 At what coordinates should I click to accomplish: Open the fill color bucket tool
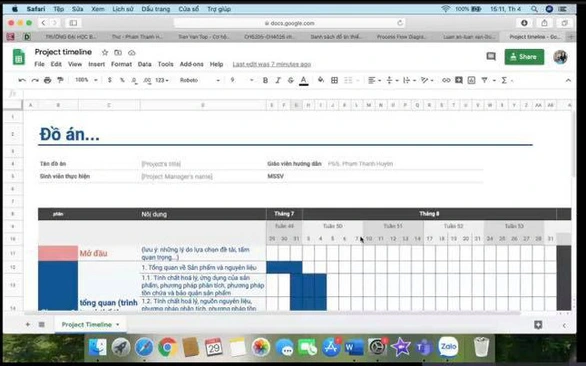tap(321, 80)
